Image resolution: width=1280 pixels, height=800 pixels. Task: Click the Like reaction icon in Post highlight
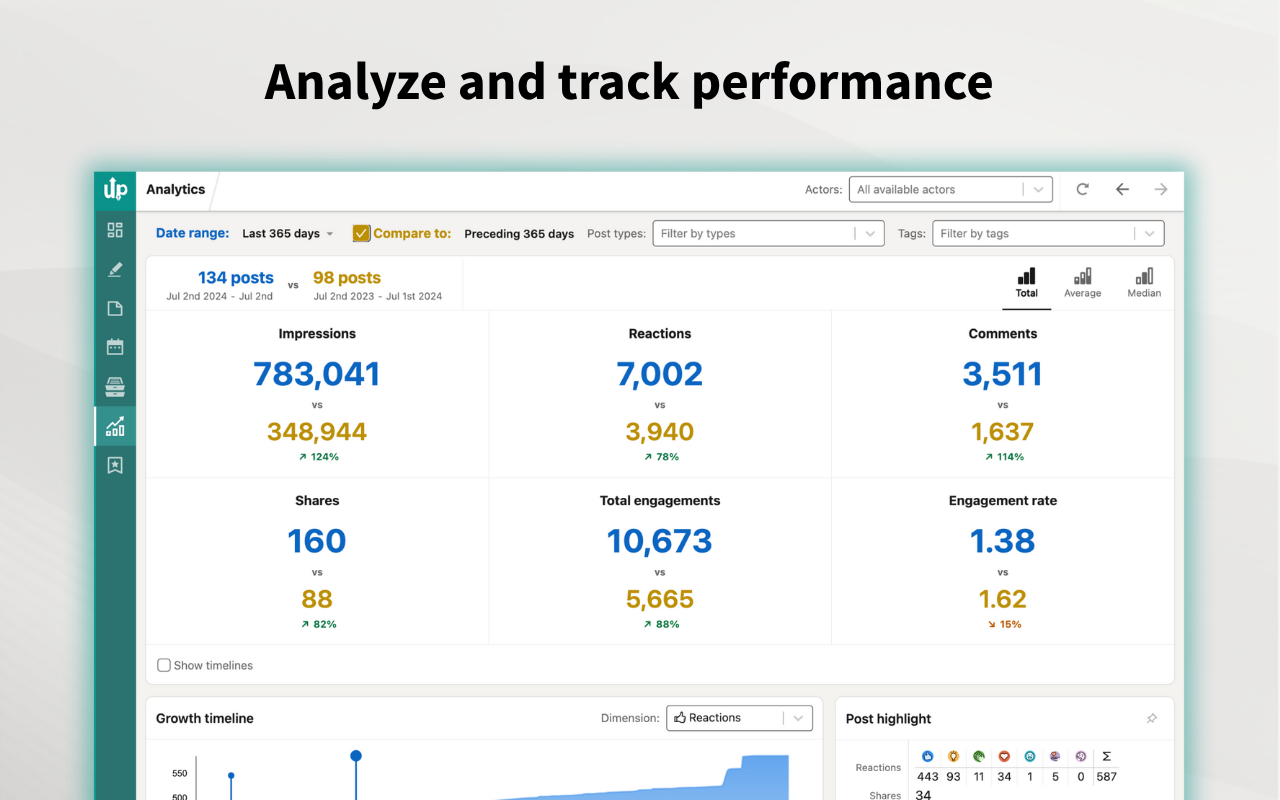coord(927,757)
